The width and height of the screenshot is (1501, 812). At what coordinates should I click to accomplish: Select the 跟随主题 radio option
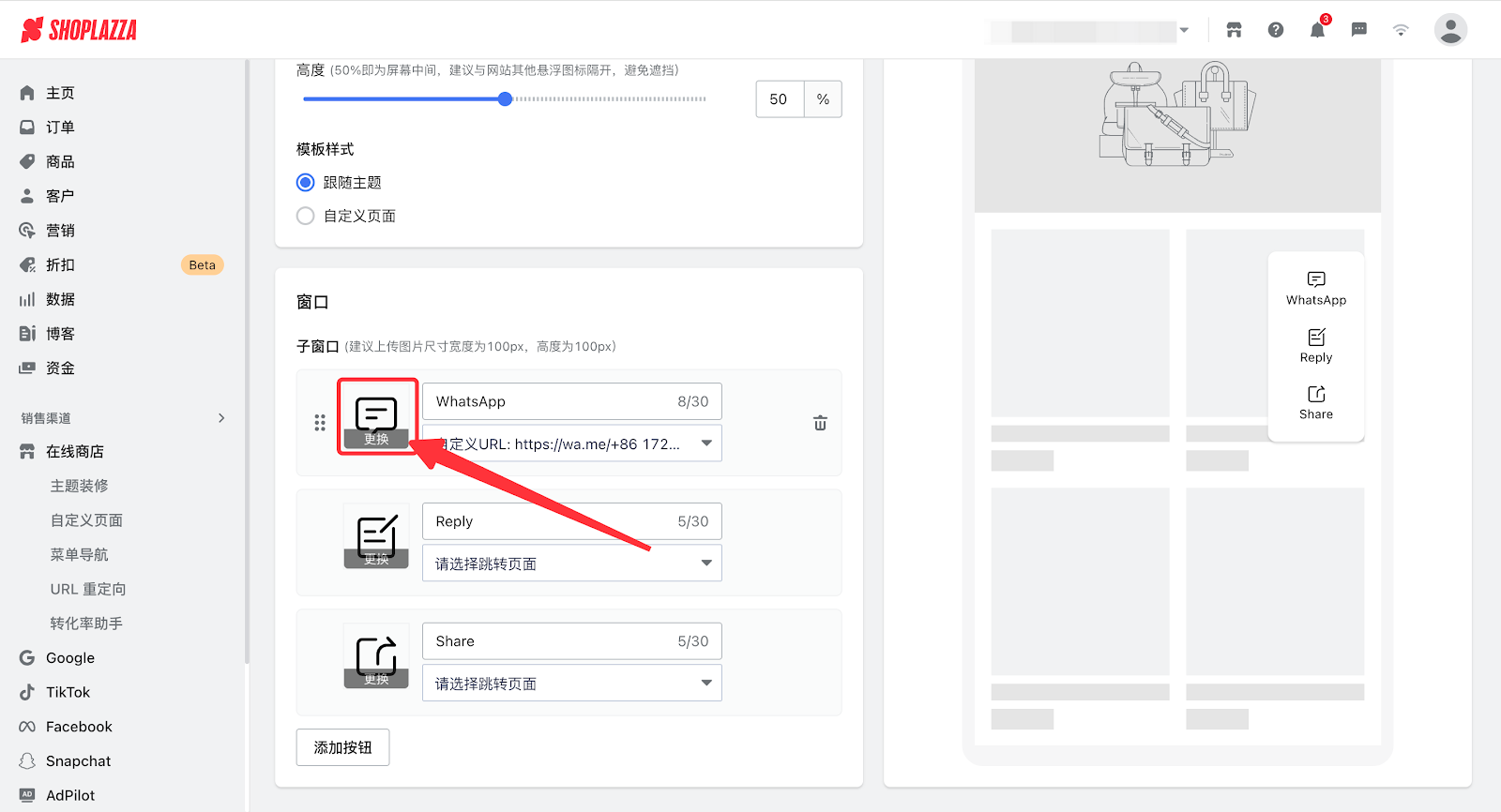(306, 183)
